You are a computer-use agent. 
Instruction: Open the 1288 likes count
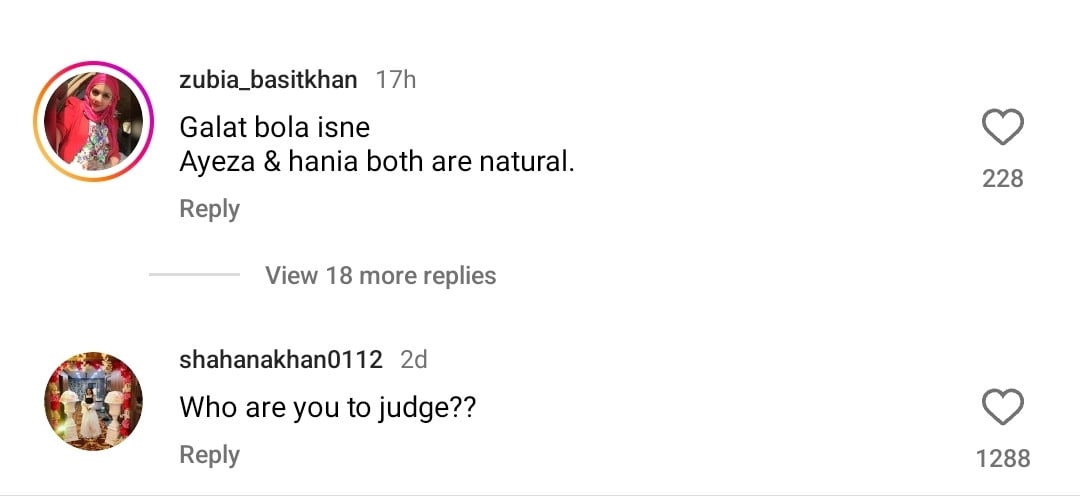coord(1002,458)
